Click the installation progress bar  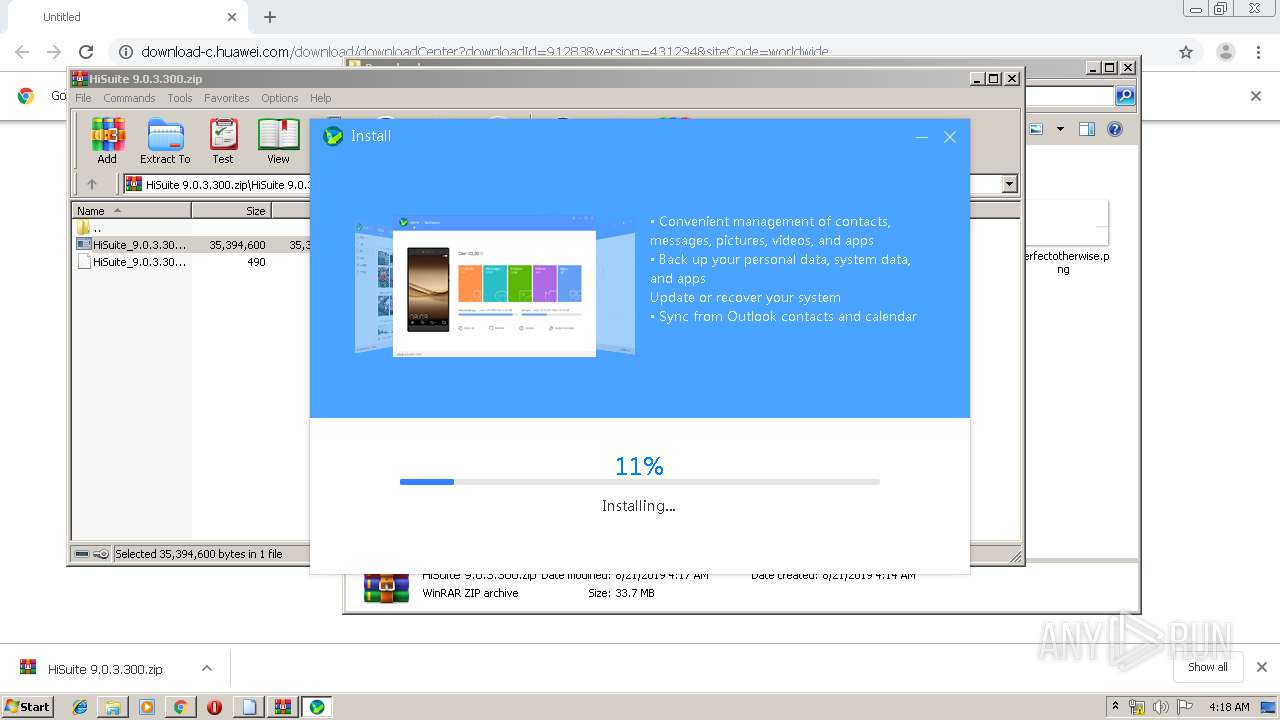point(640,482)
